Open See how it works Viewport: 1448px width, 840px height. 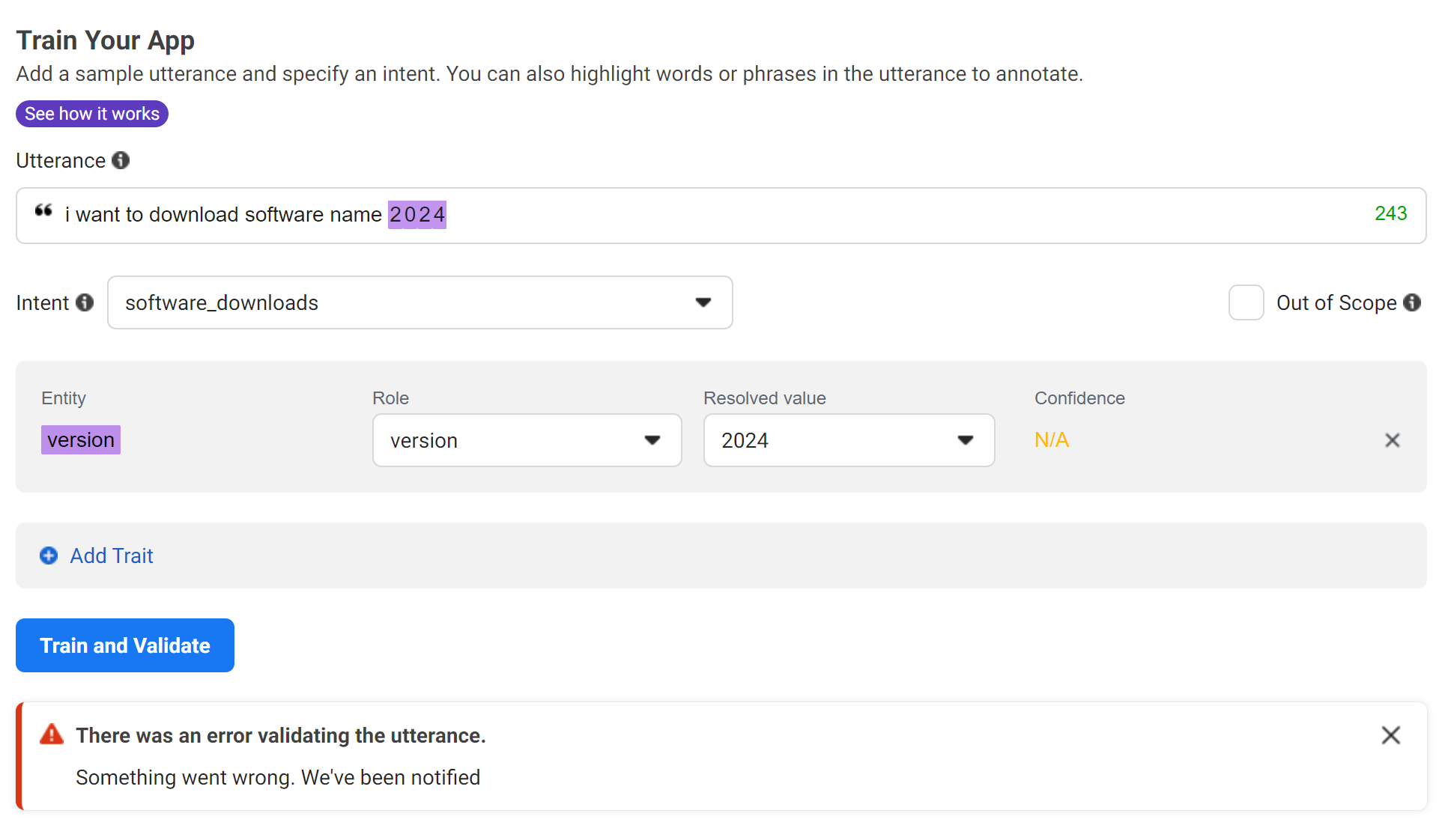coord(91,114)
